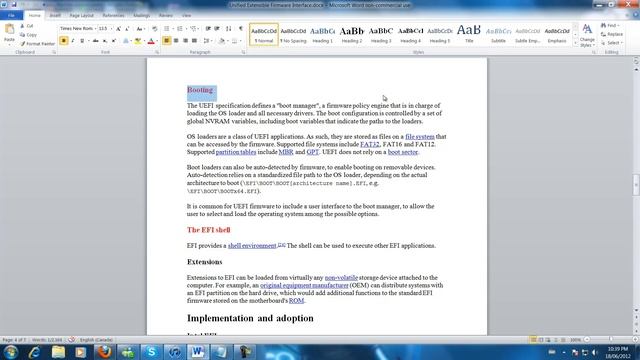This screenshot has height=360, width=640.
Task: Sort the selected text
Action: click(x=229, y=29)
